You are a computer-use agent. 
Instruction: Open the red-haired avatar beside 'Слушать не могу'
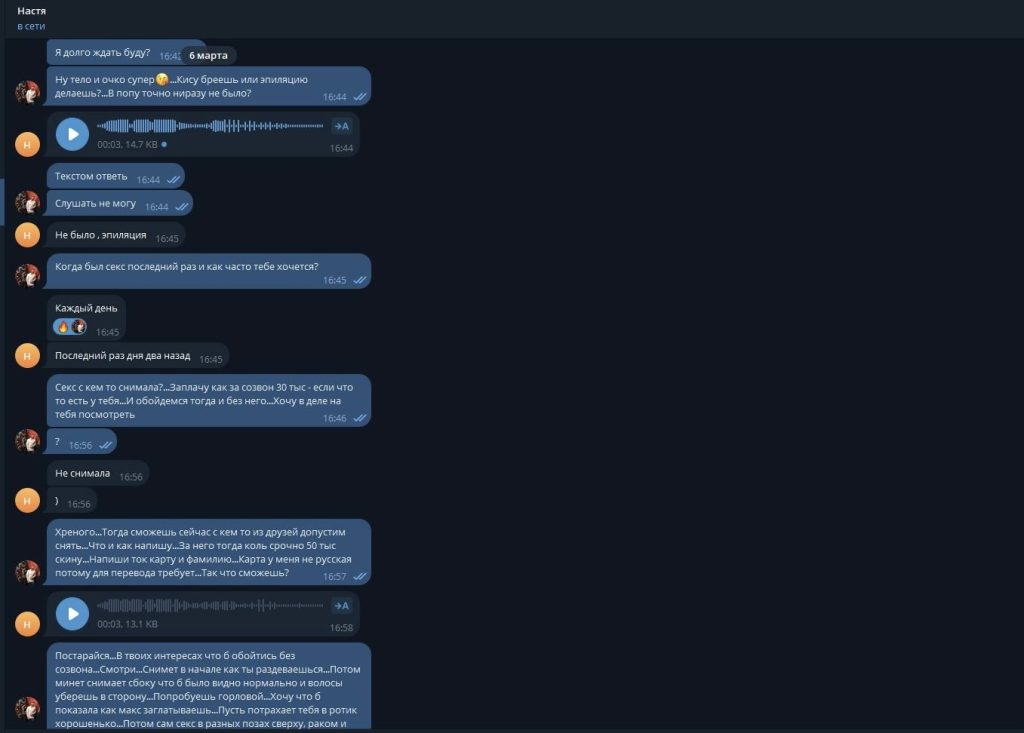point(27,203)
